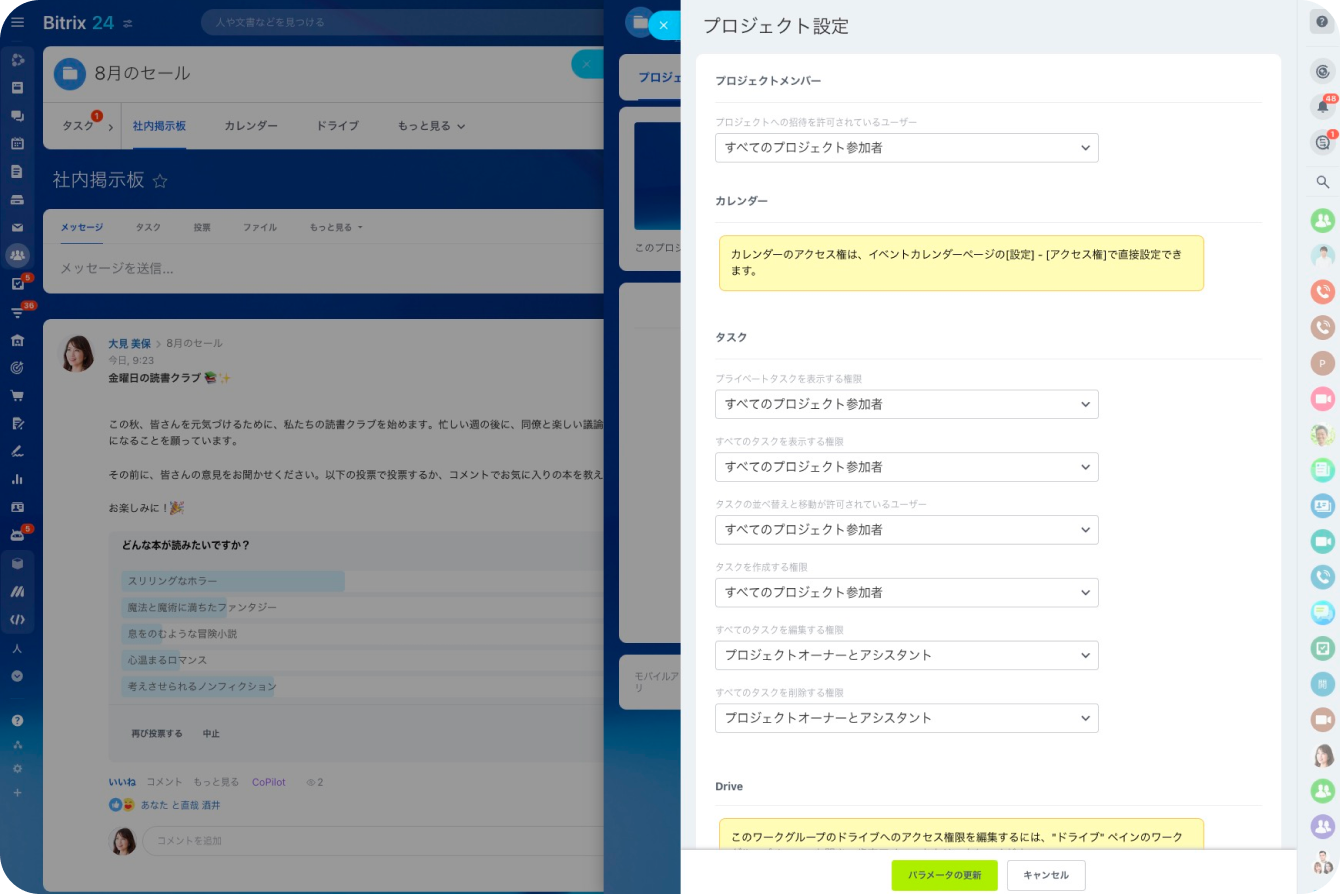Click the help question mark icon

point(1322,21)
